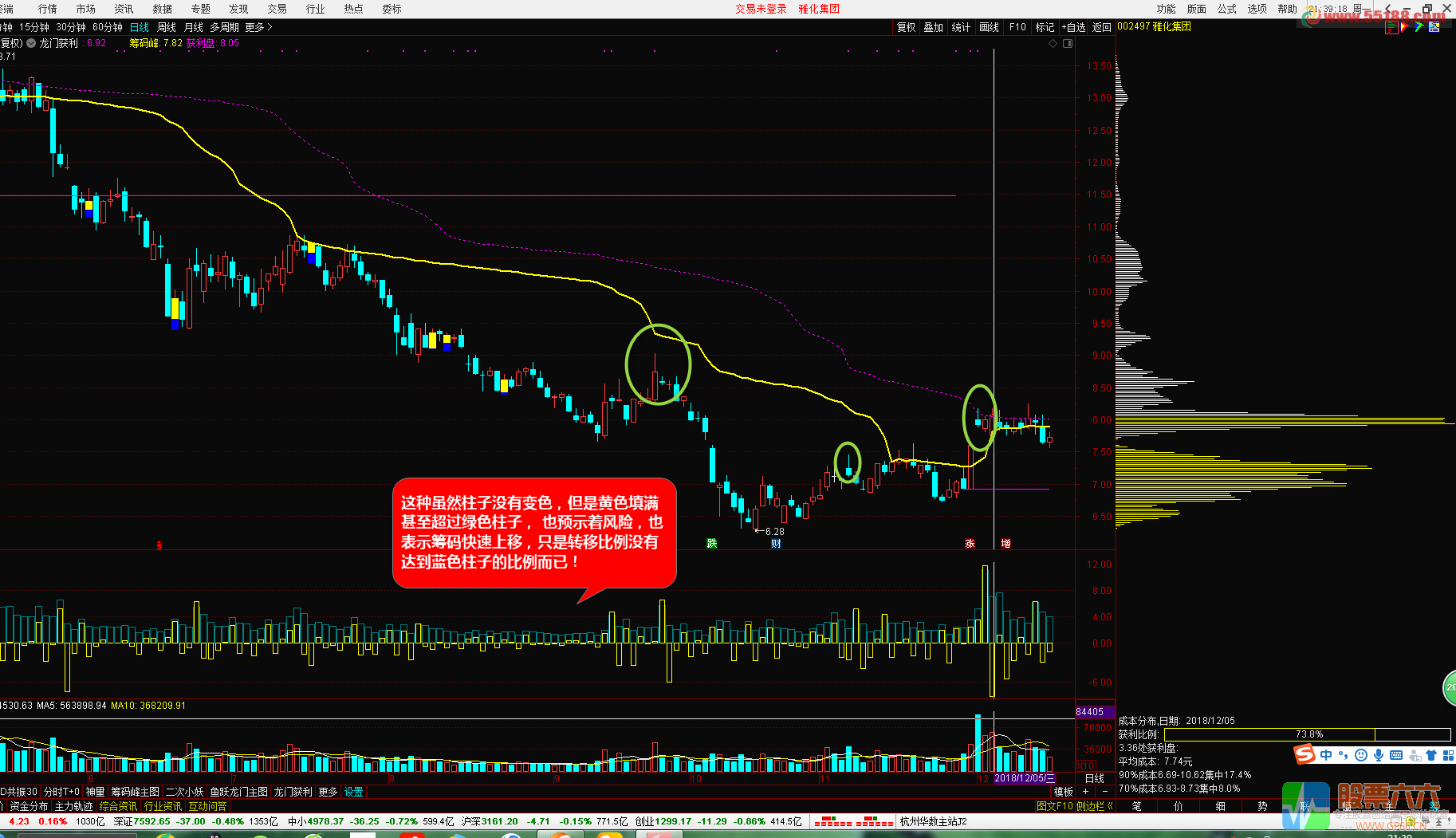This screenshot has height=838, width=1456.
Task: Switch to the 日线 daily period
Action: [x=140, y=27]
